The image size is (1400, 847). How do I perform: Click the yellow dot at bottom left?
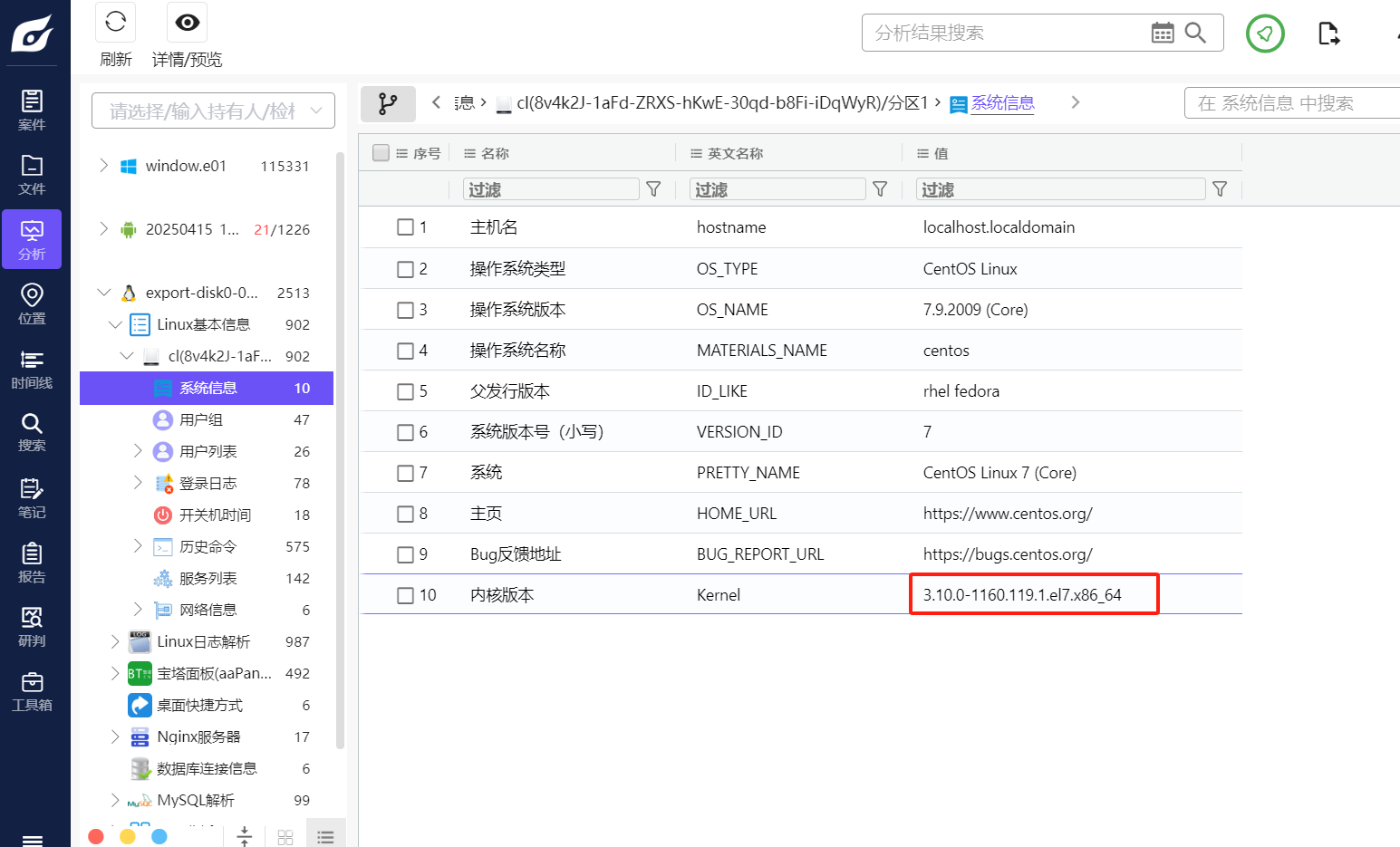point(128,836)
